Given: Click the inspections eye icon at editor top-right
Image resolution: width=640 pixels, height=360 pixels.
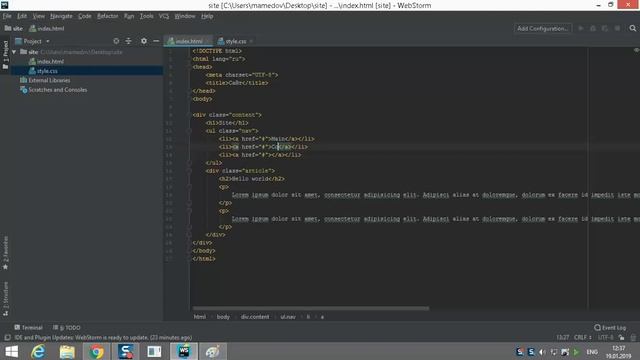Looking at the screenshot, I should point(636,50).
